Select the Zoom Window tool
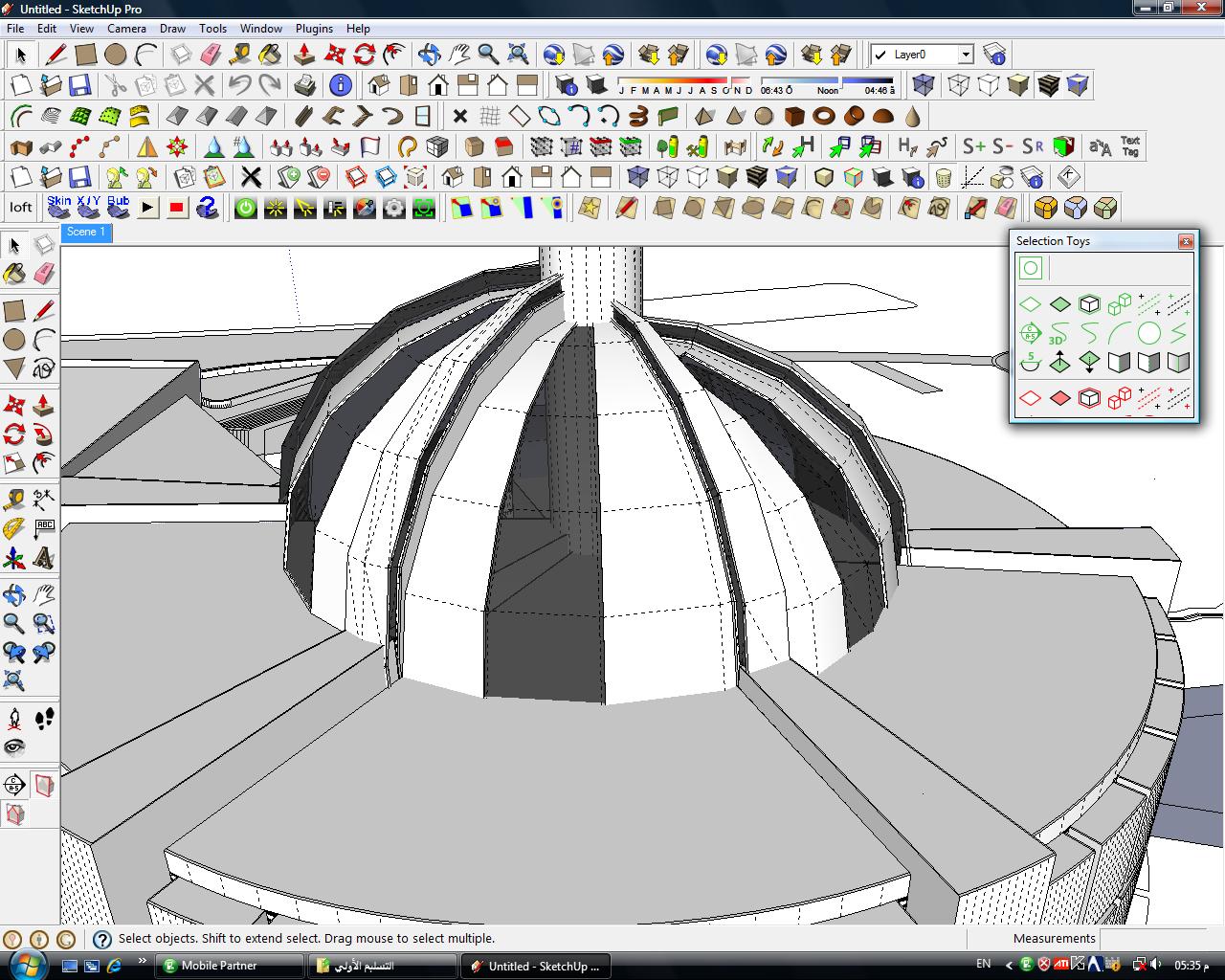This screenshot has width=1225, height=980. point(43,624)
